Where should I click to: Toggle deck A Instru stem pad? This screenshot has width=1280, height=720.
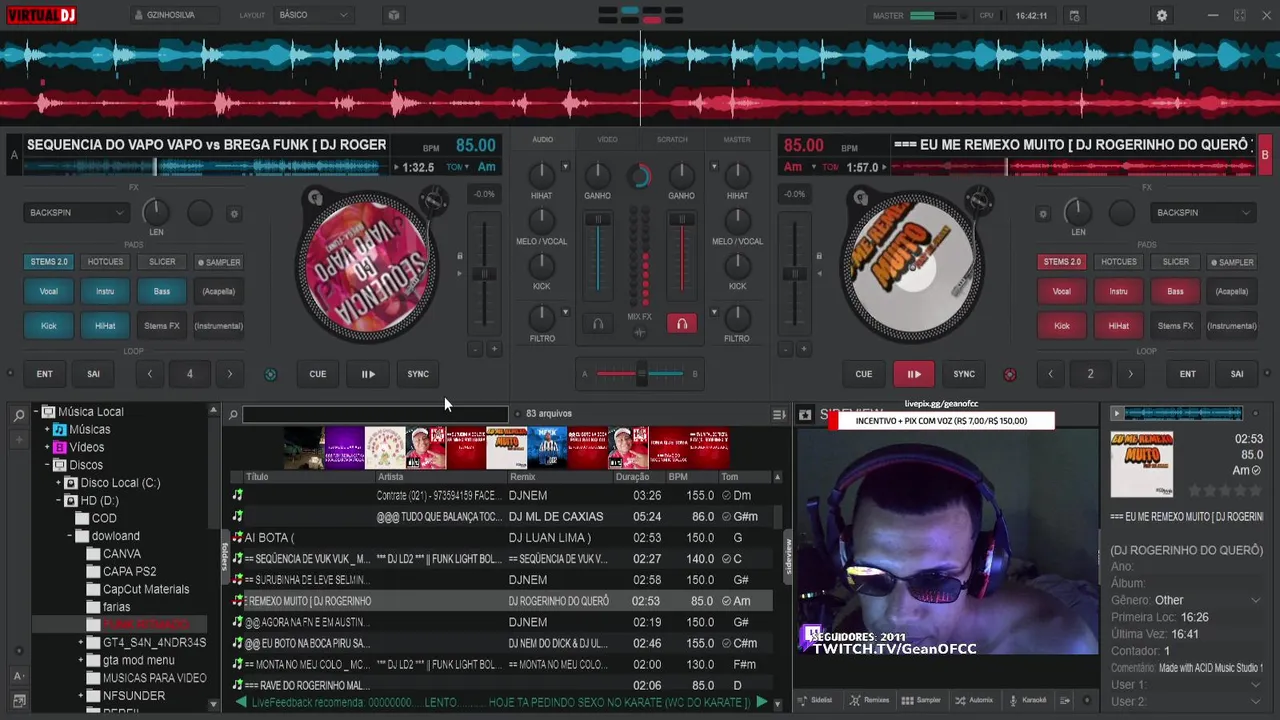[x=105, y=291]
